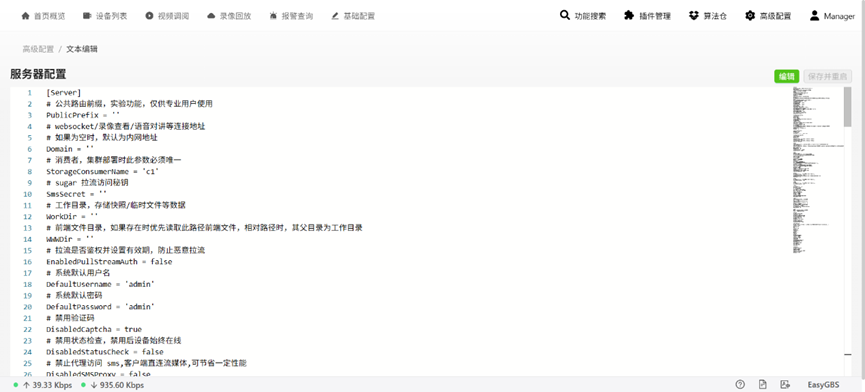Screen dimensions: 865x392
Task: Click the green 编辑 button
Action: 786,77
